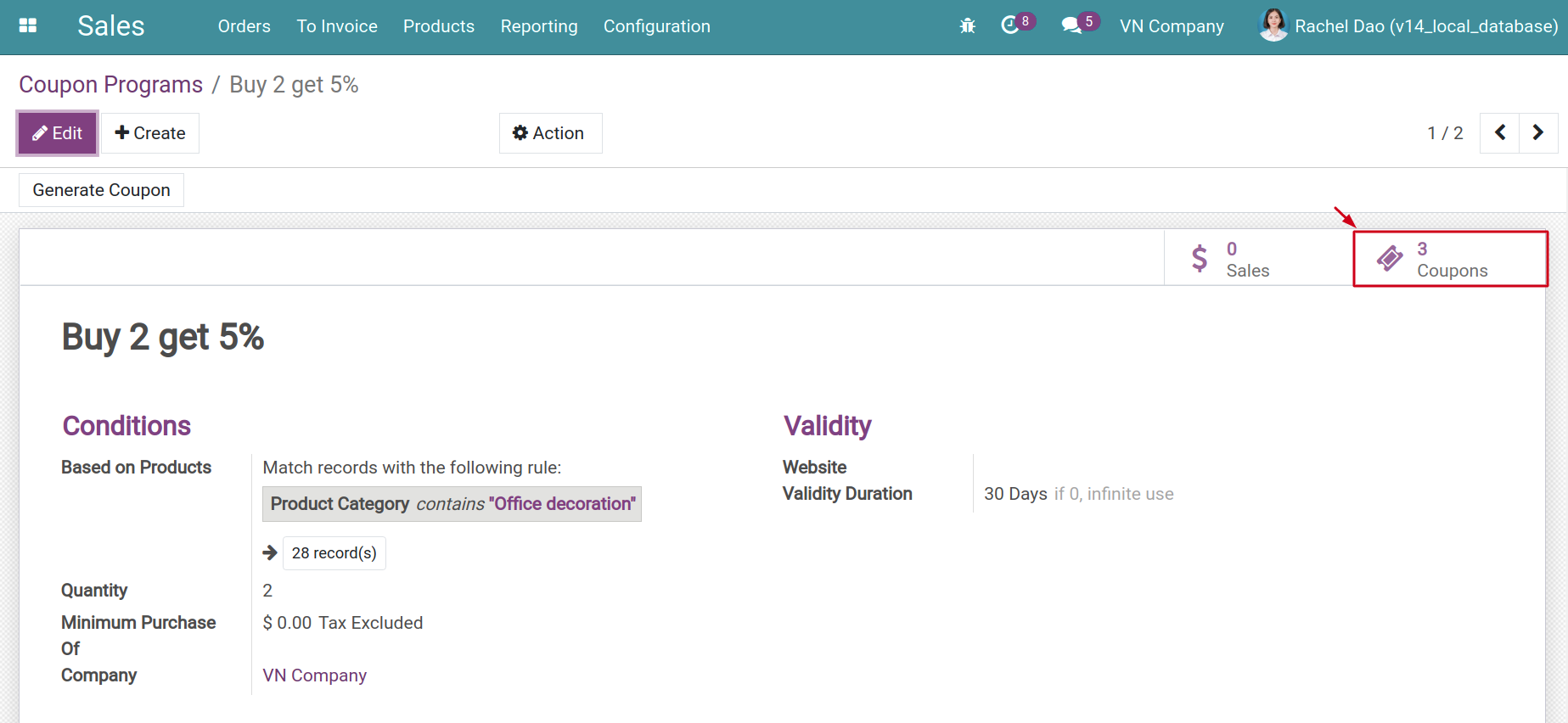
Task: Expand the Action dropdown
Action: (550, 133)
